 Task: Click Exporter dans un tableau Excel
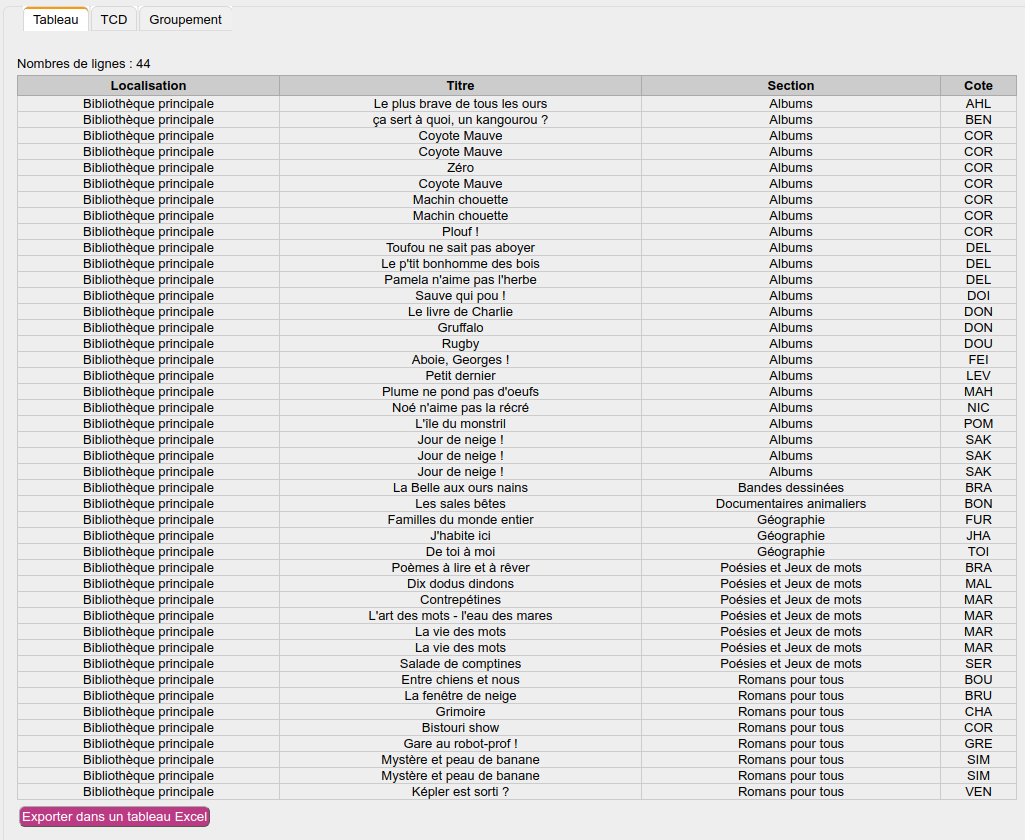(113, 816)
